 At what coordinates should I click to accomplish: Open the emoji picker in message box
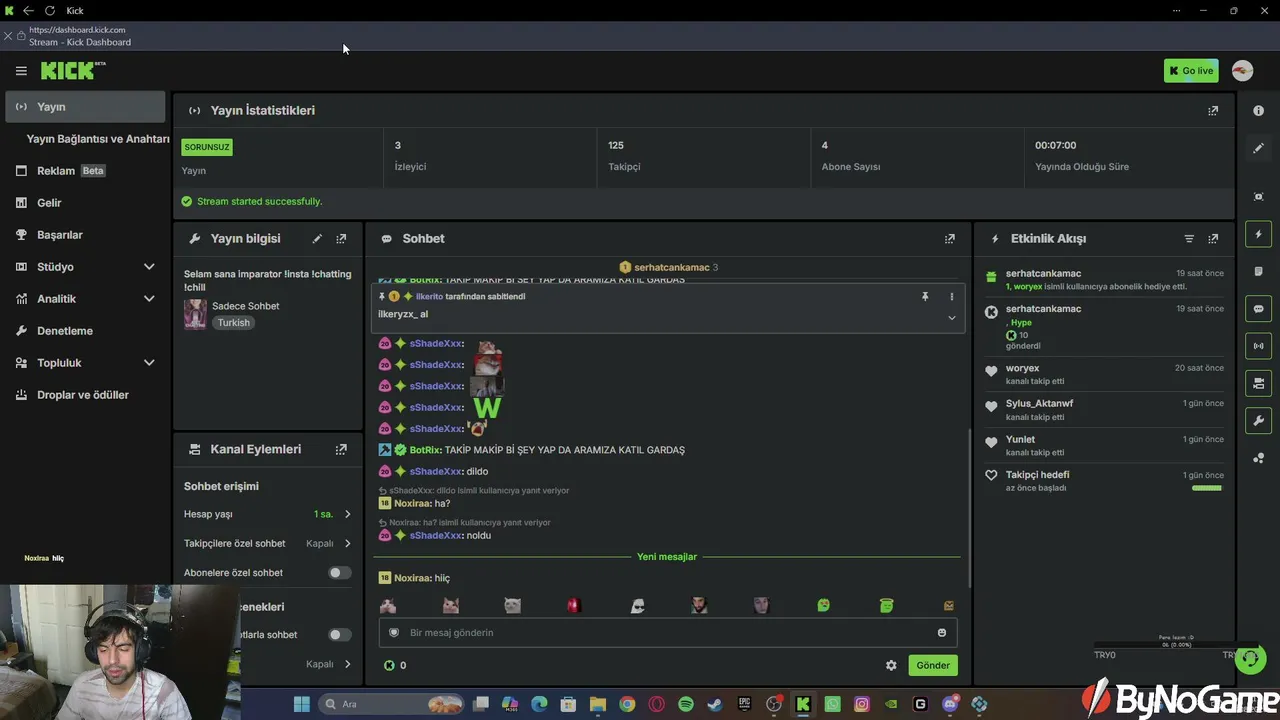[942, 633]
